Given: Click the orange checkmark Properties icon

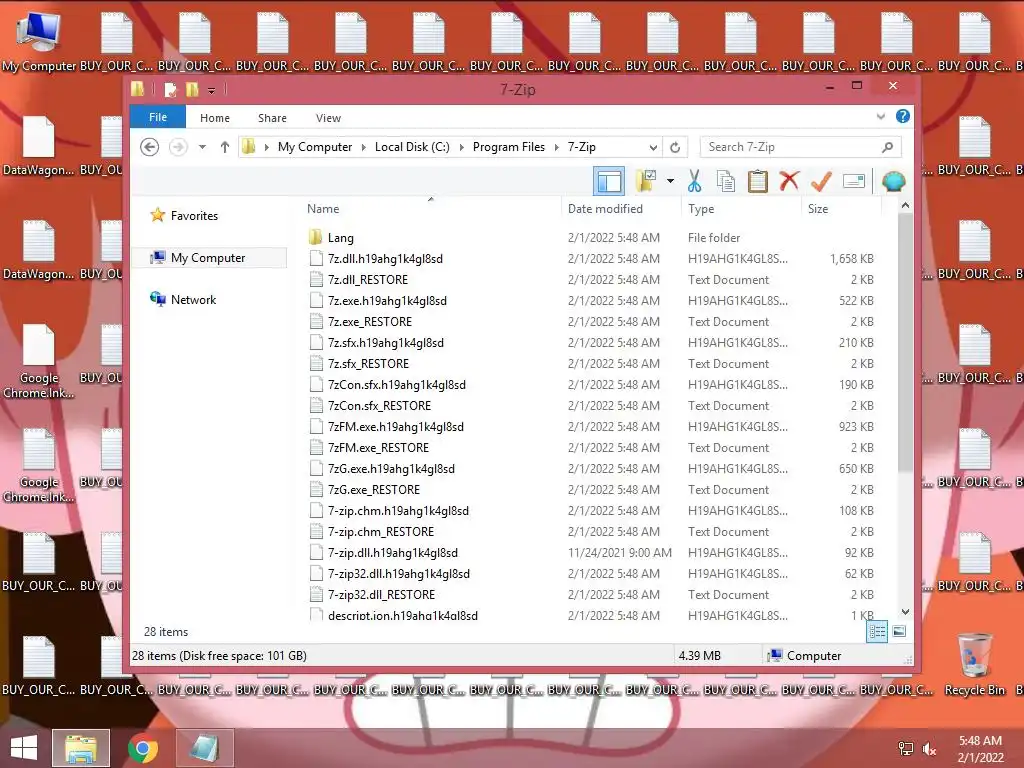Looking at the screenshot, I should [821, 181].
